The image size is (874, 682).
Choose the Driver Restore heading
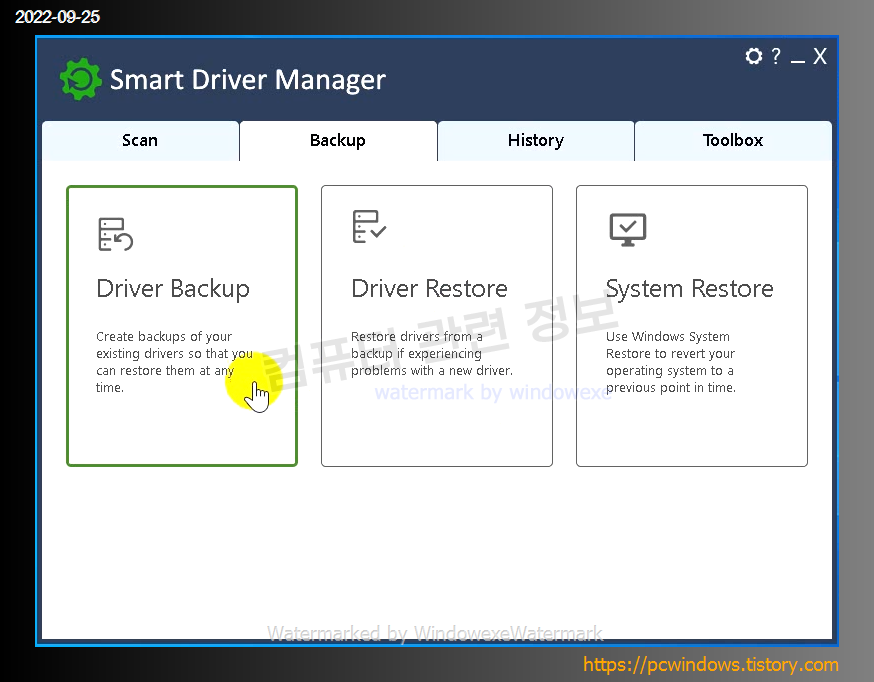point(429,289)
